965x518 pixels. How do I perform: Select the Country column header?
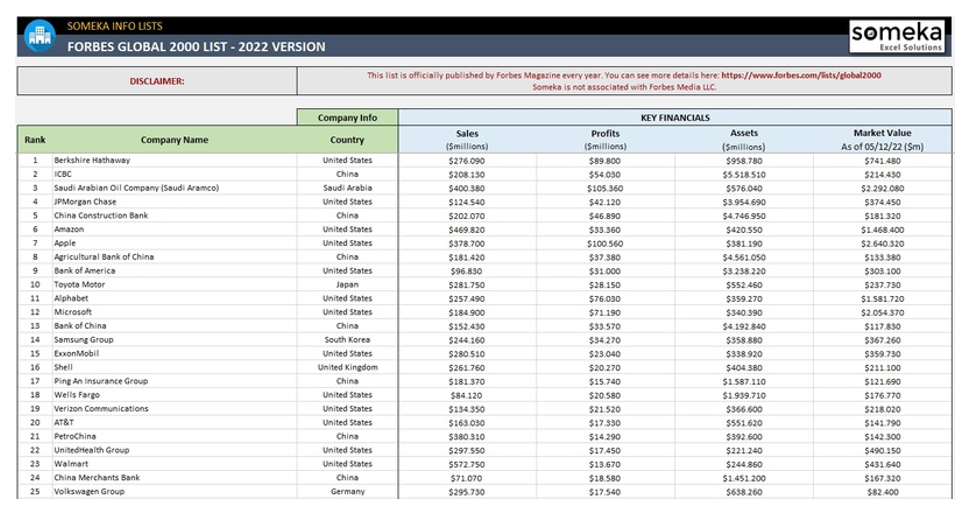point(347,140)
